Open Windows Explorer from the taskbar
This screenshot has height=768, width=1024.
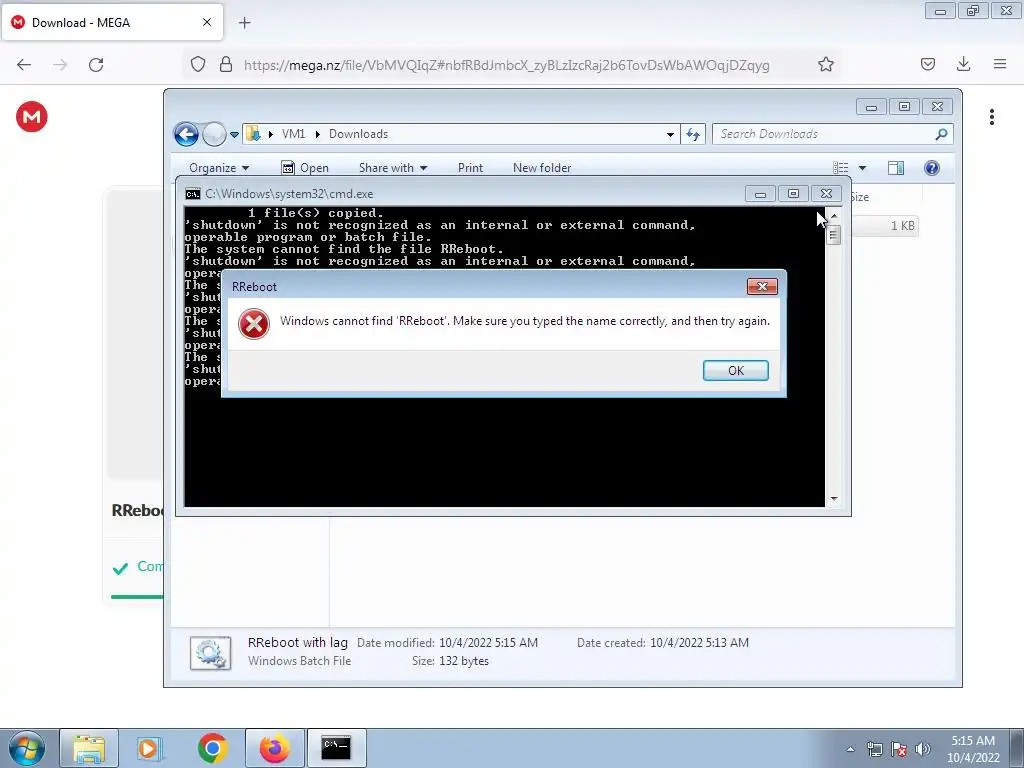[89, 748]
